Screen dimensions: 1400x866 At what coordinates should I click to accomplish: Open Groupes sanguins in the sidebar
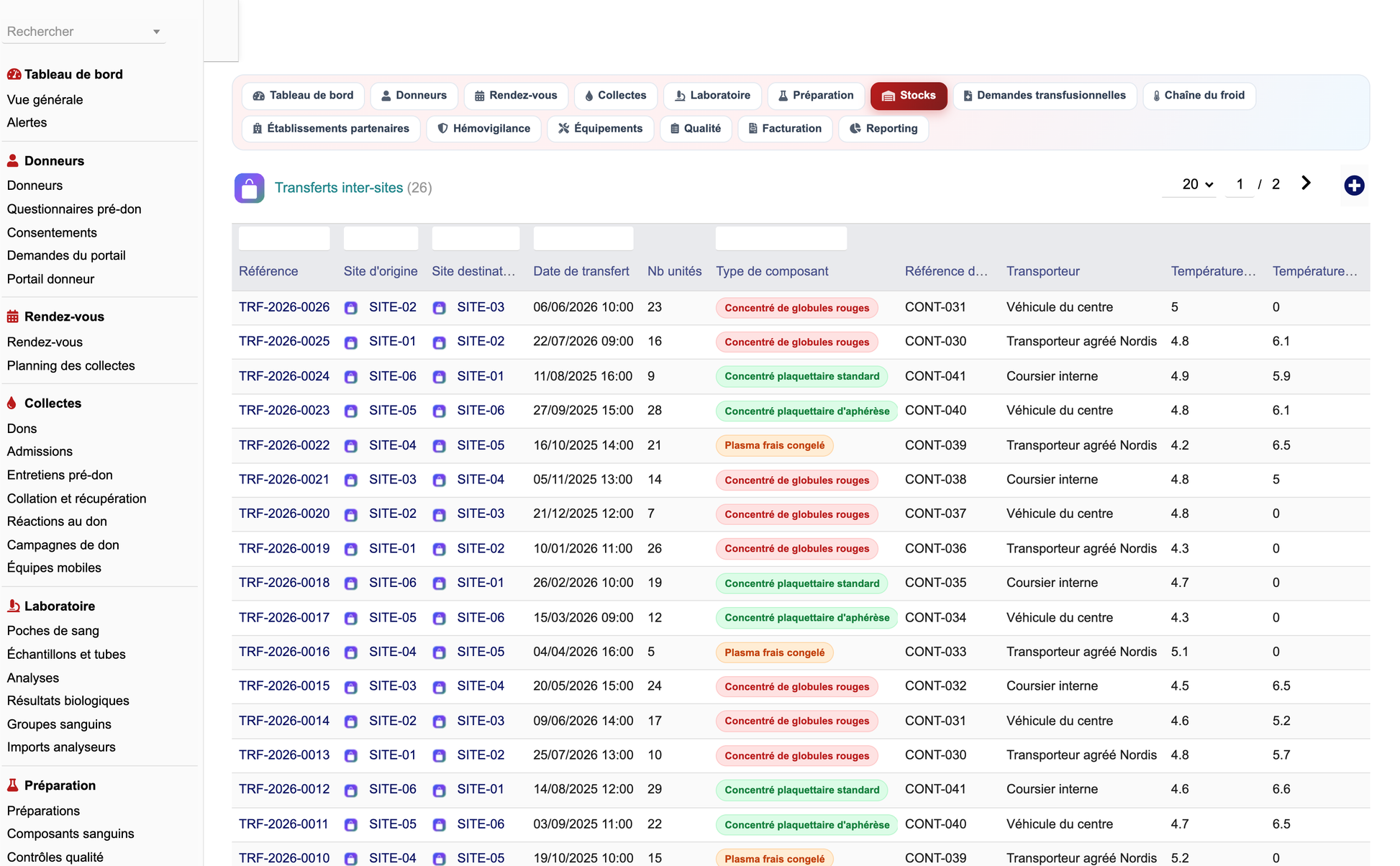[59, 724]
